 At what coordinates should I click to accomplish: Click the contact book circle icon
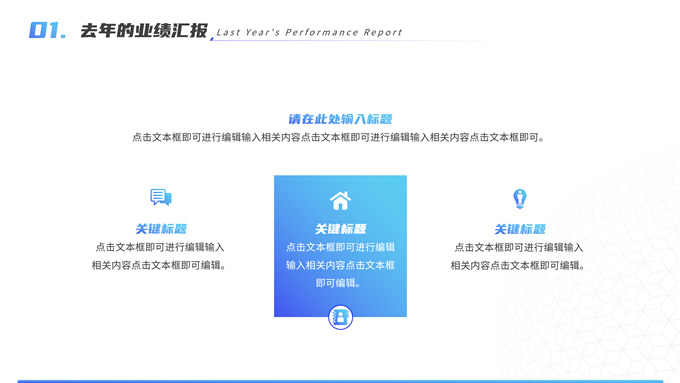pyautogui.click(x=340, y=317)
